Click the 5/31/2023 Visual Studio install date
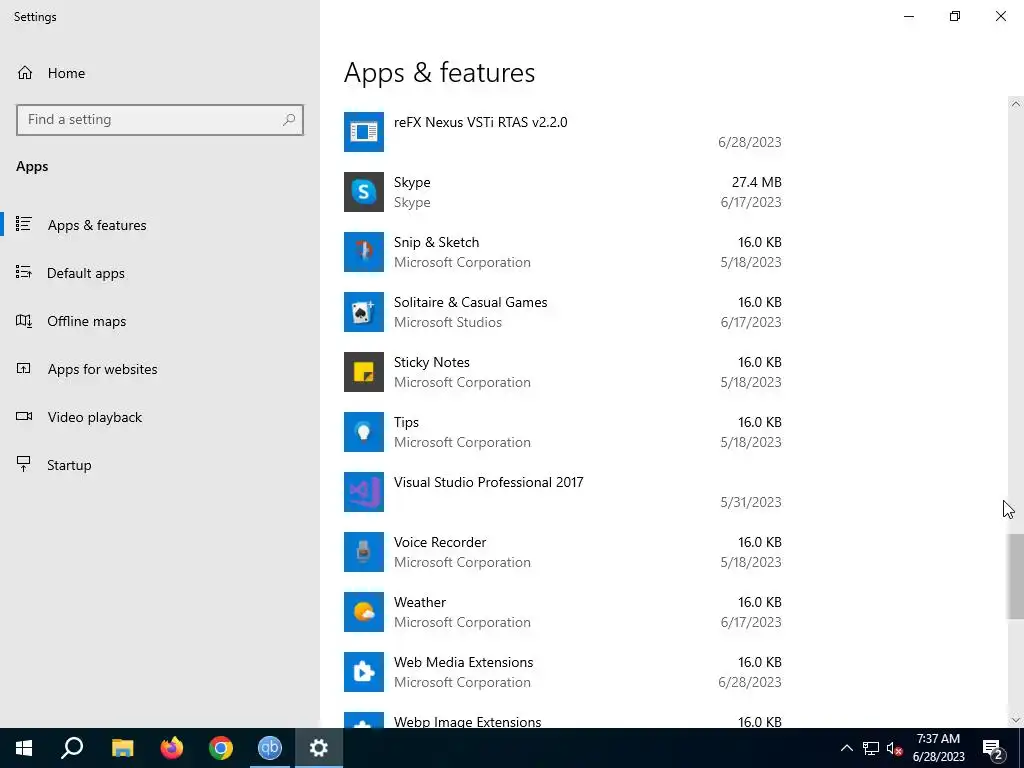 (x=751, y=502)
